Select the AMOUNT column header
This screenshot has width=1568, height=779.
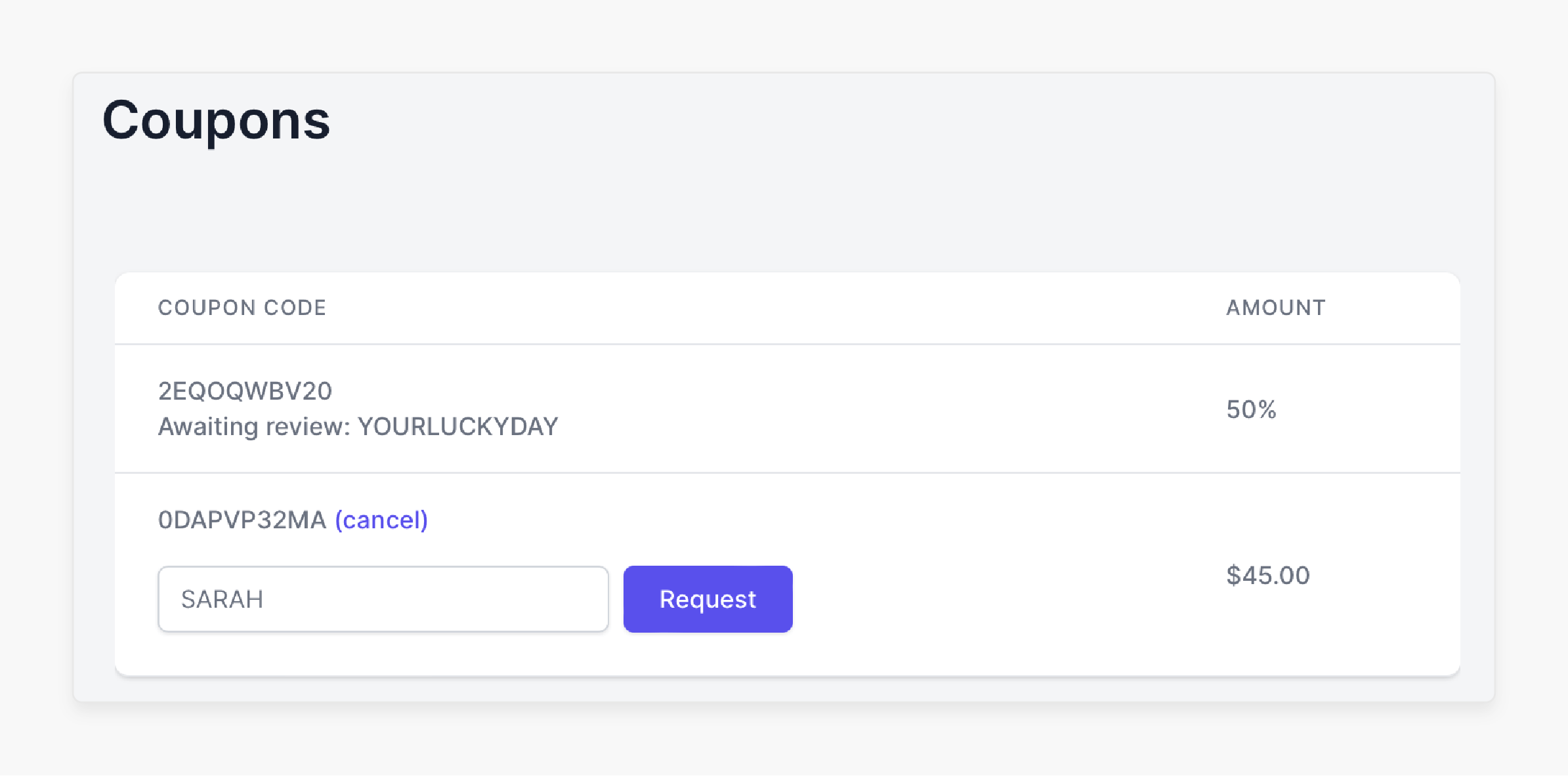click(1276, 308)
